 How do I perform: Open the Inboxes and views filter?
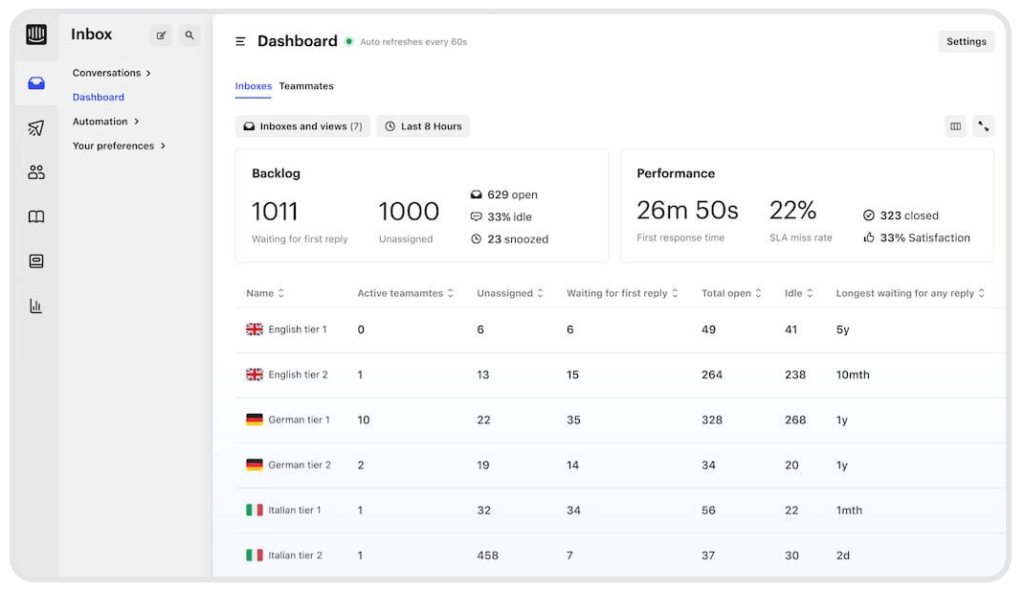pos(304,126)
